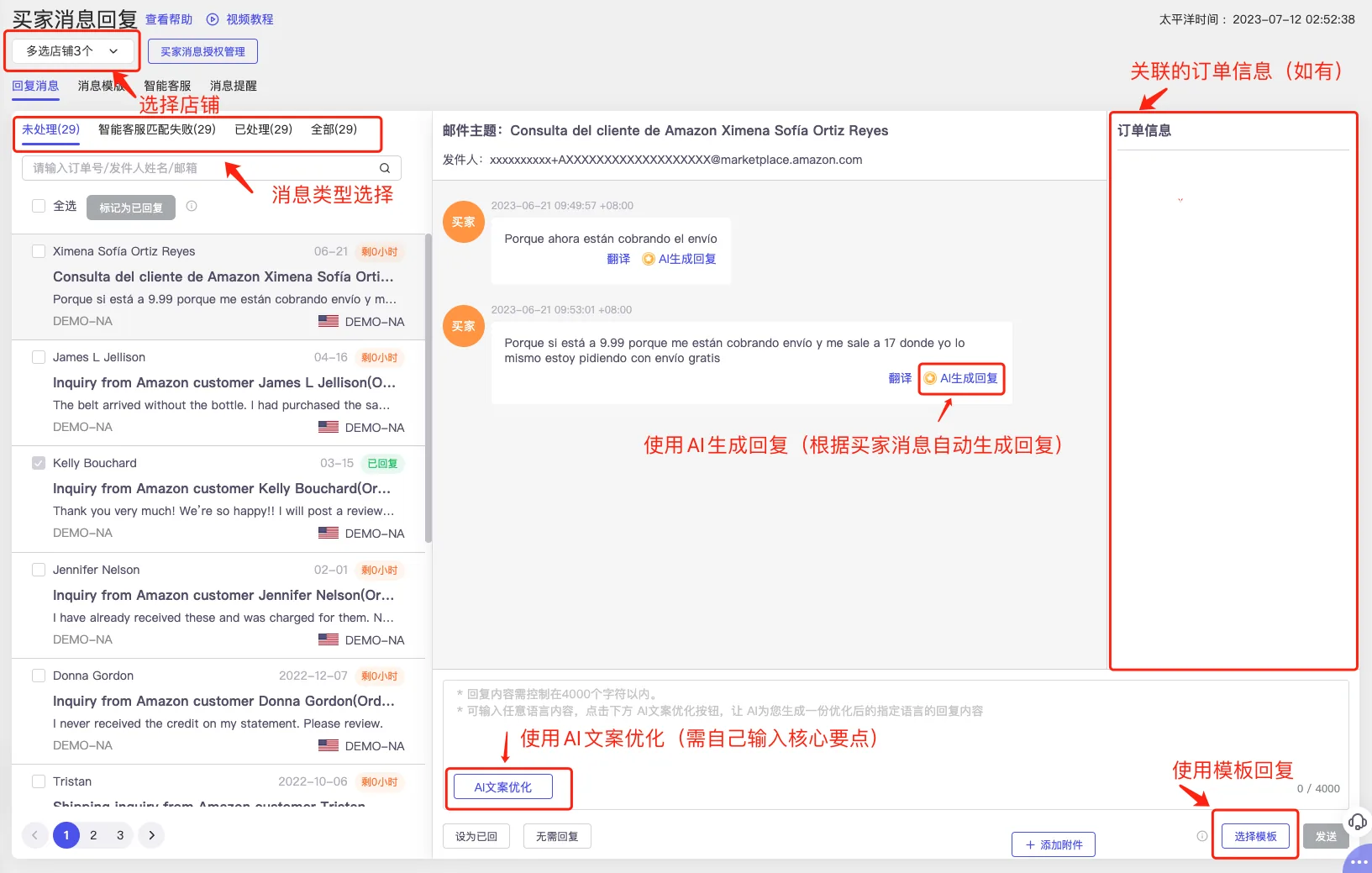
Task: Click 买家消息授权管理 button
Action: coord(202,51)
